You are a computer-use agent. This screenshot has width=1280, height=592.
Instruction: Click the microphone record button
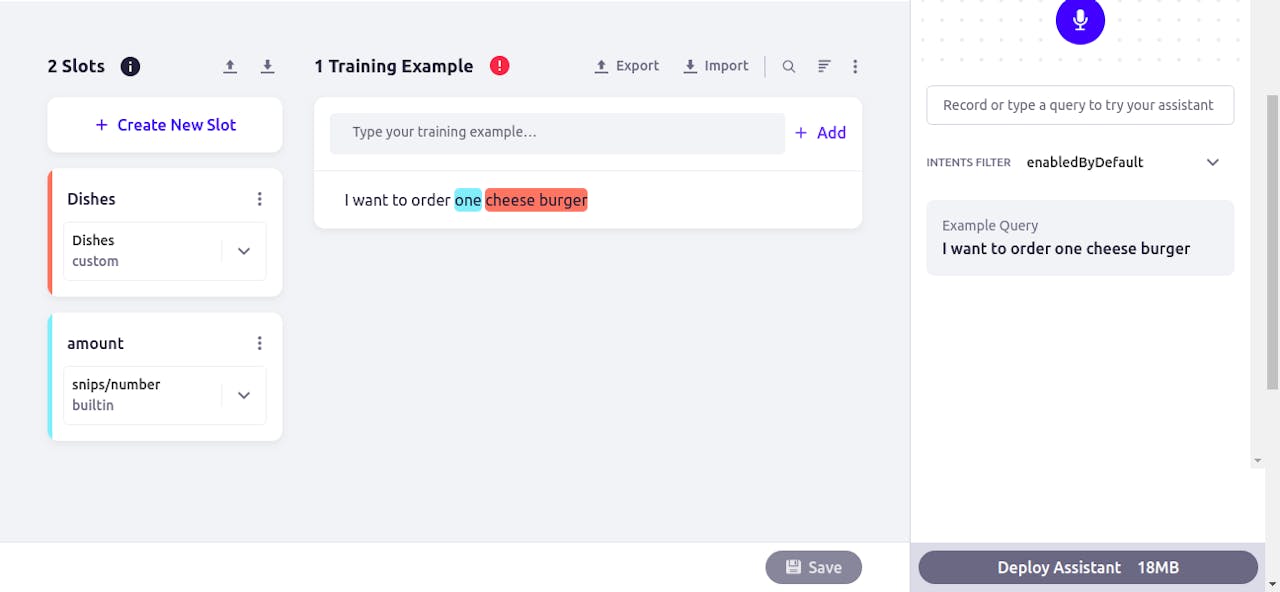(1080, 20)
